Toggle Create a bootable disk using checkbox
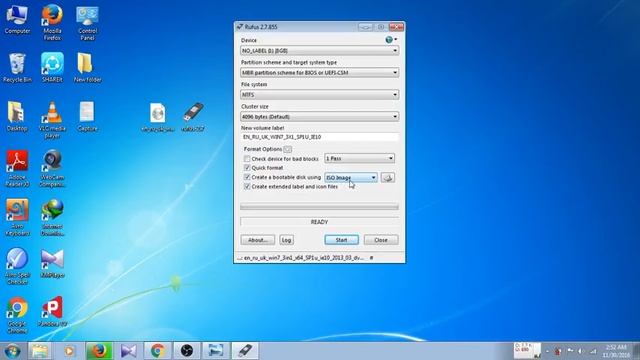 click(x=247, y=177)
